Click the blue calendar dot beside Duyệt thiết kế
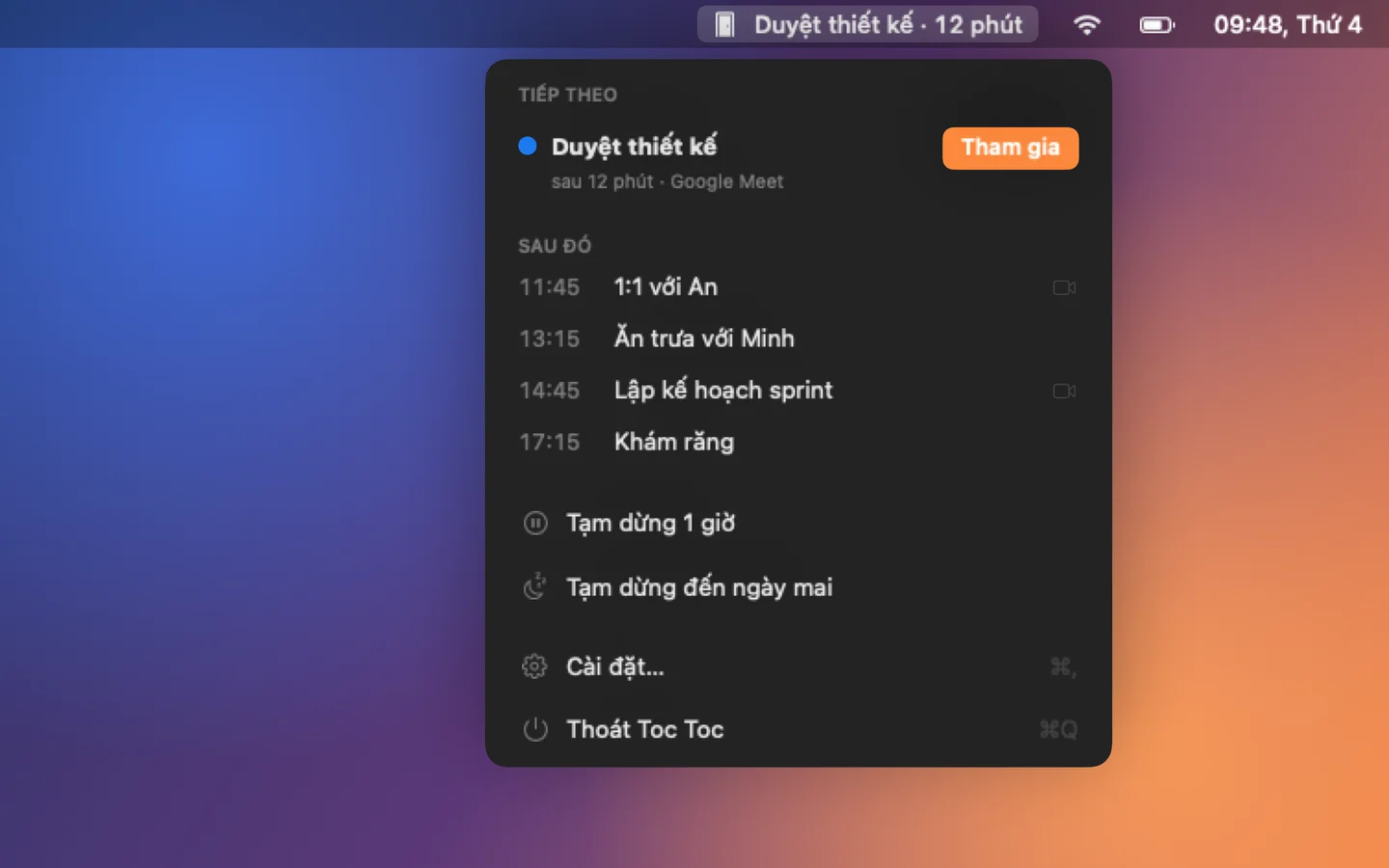The width and height of the screenshot is (1389, 868). [x=528, y=146]
